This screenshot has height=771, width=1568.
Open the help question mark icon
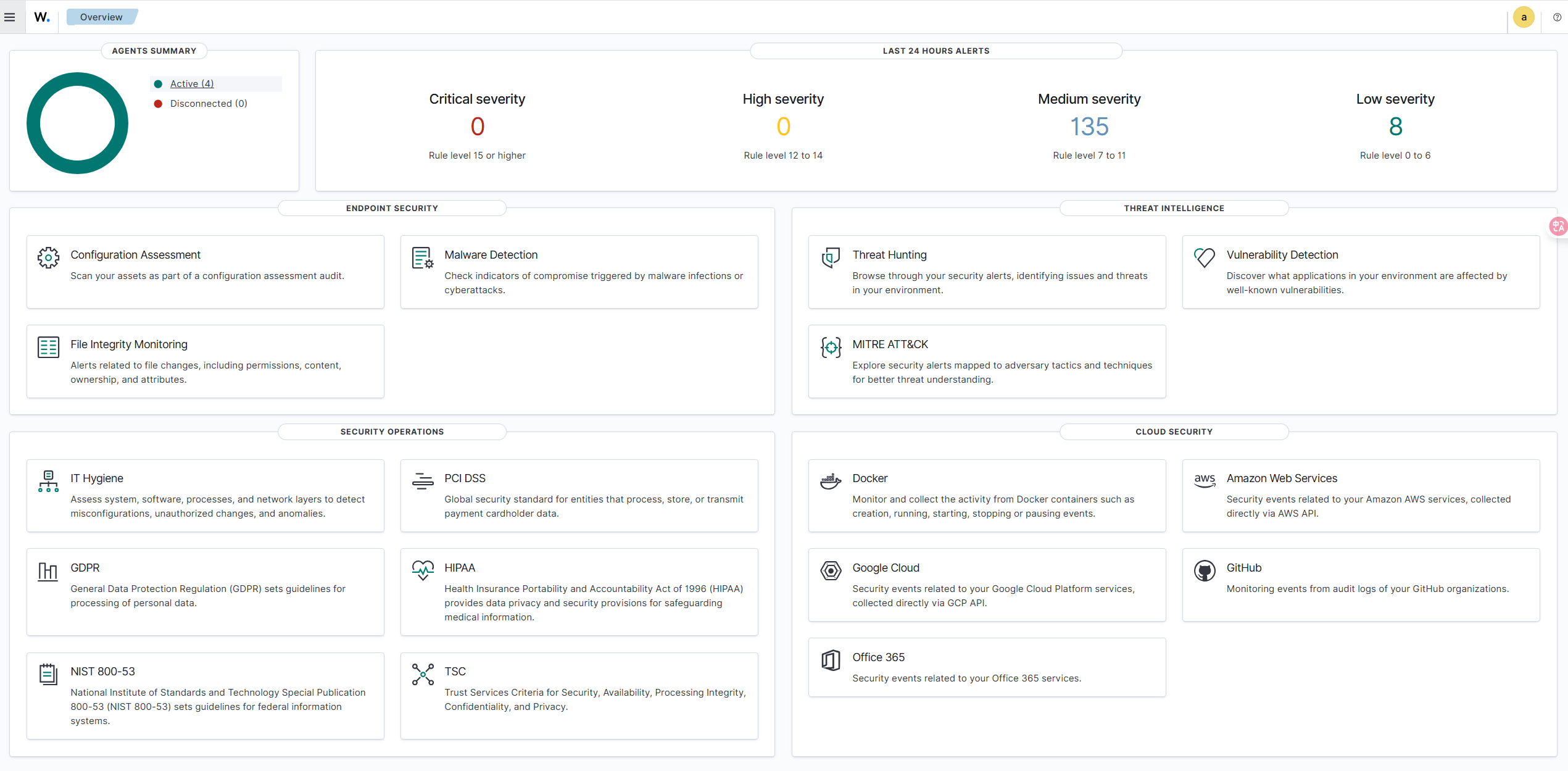1557,17
